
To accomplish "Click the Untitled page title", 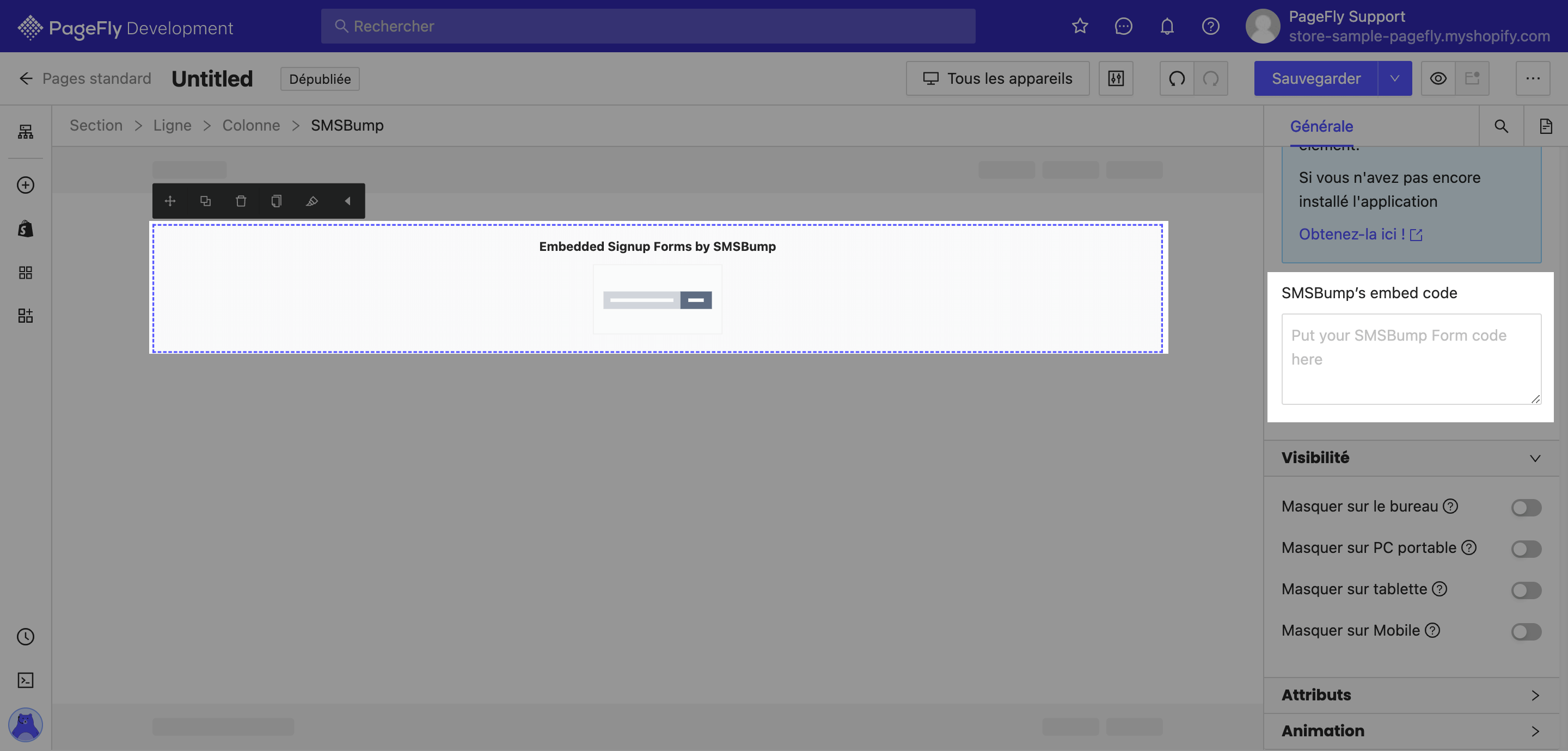I will pyautogui.click(x=212, y=78).
